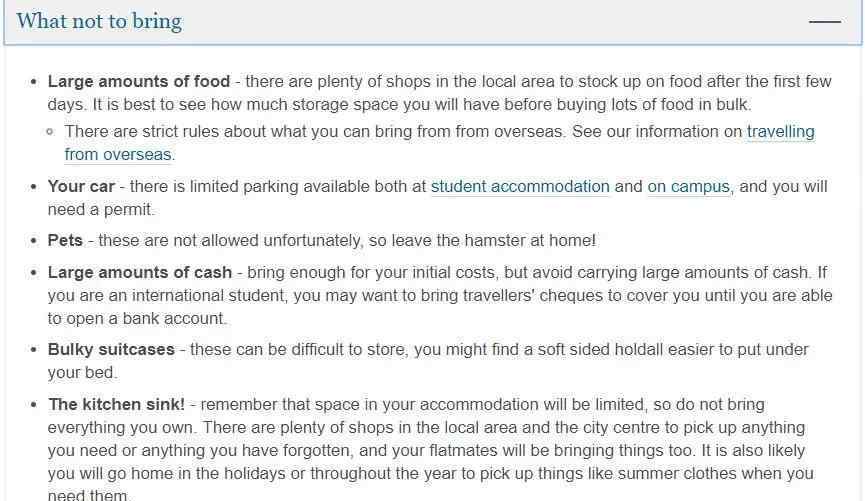Click the bold 'Pets' label
The image size is (865, 501).
[65, 241]
